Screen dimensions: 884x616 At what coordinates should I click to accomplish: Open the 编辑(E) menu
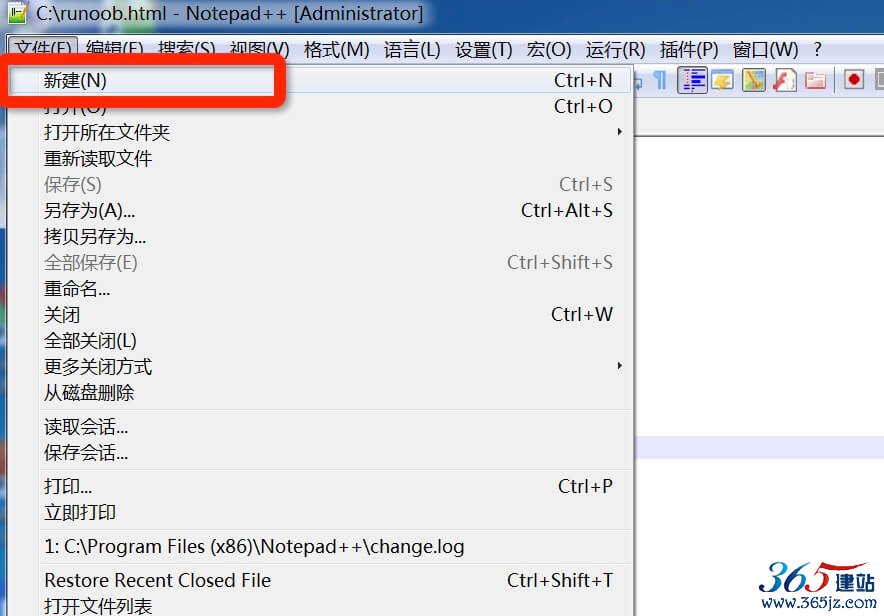point(115,50)
